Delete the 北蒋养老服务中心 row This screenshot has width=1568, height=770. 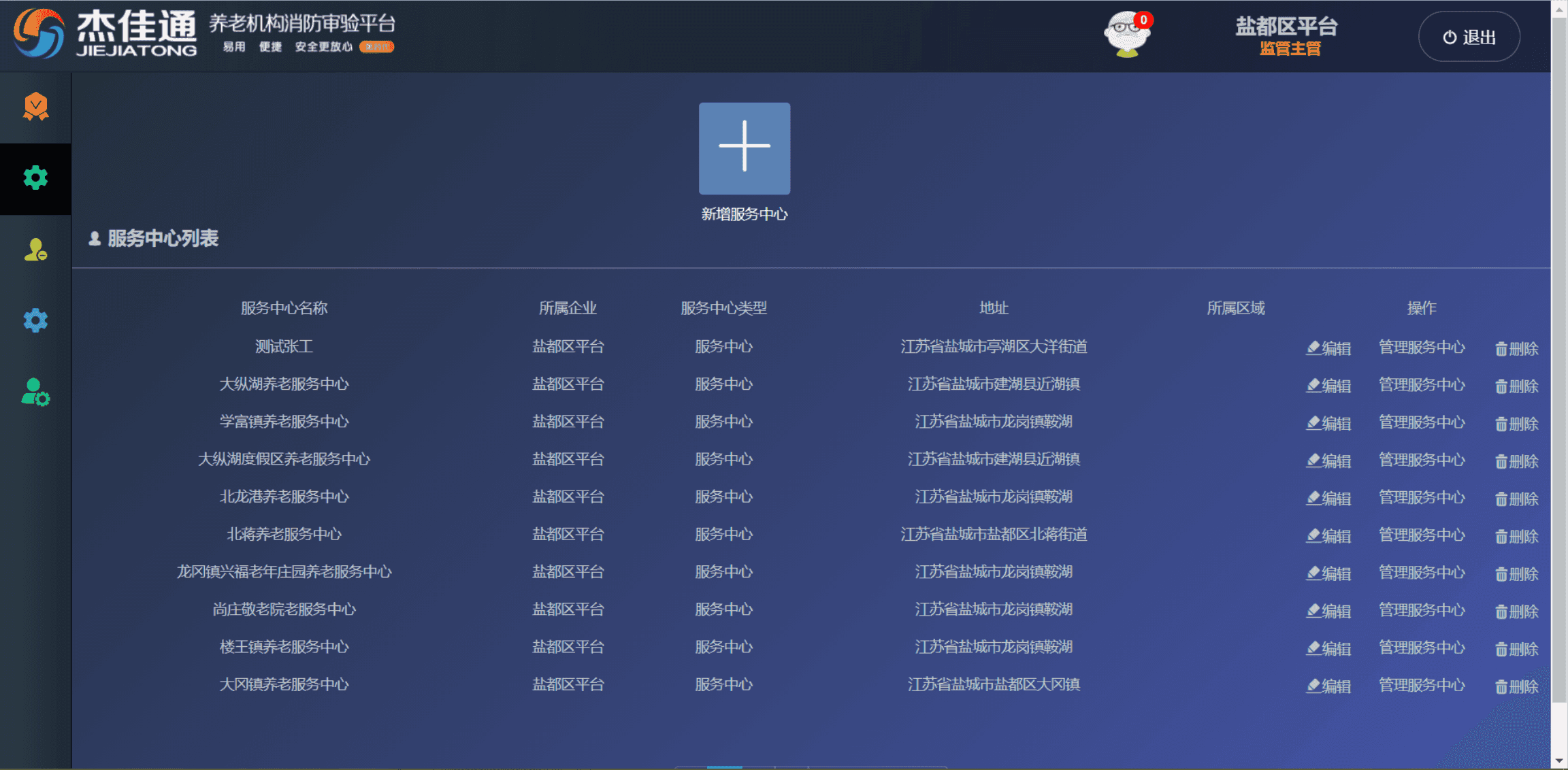(x=1516, y=537)
